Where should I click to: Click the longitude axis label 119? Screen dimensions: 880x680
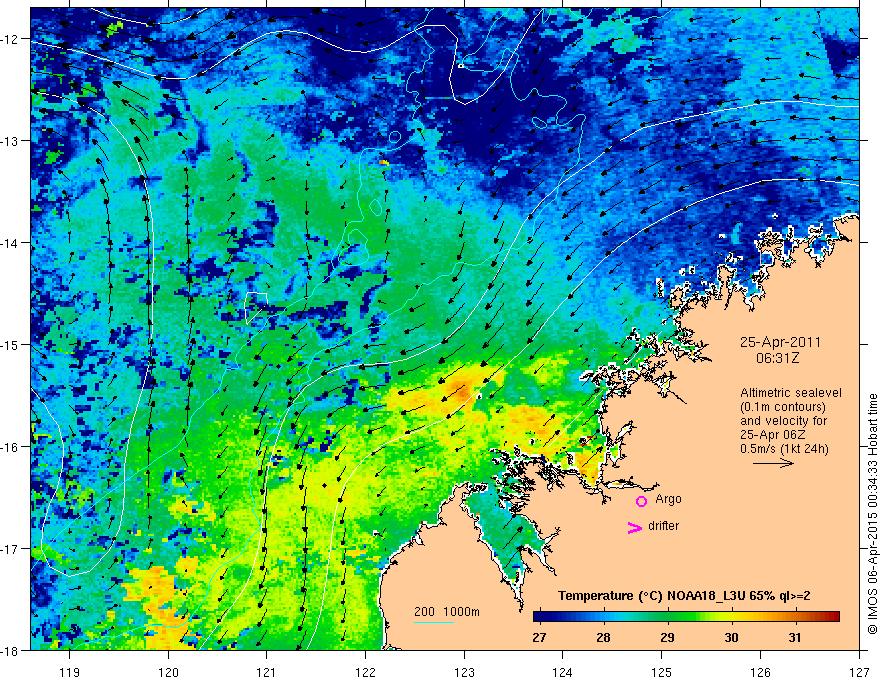(70, 672)
